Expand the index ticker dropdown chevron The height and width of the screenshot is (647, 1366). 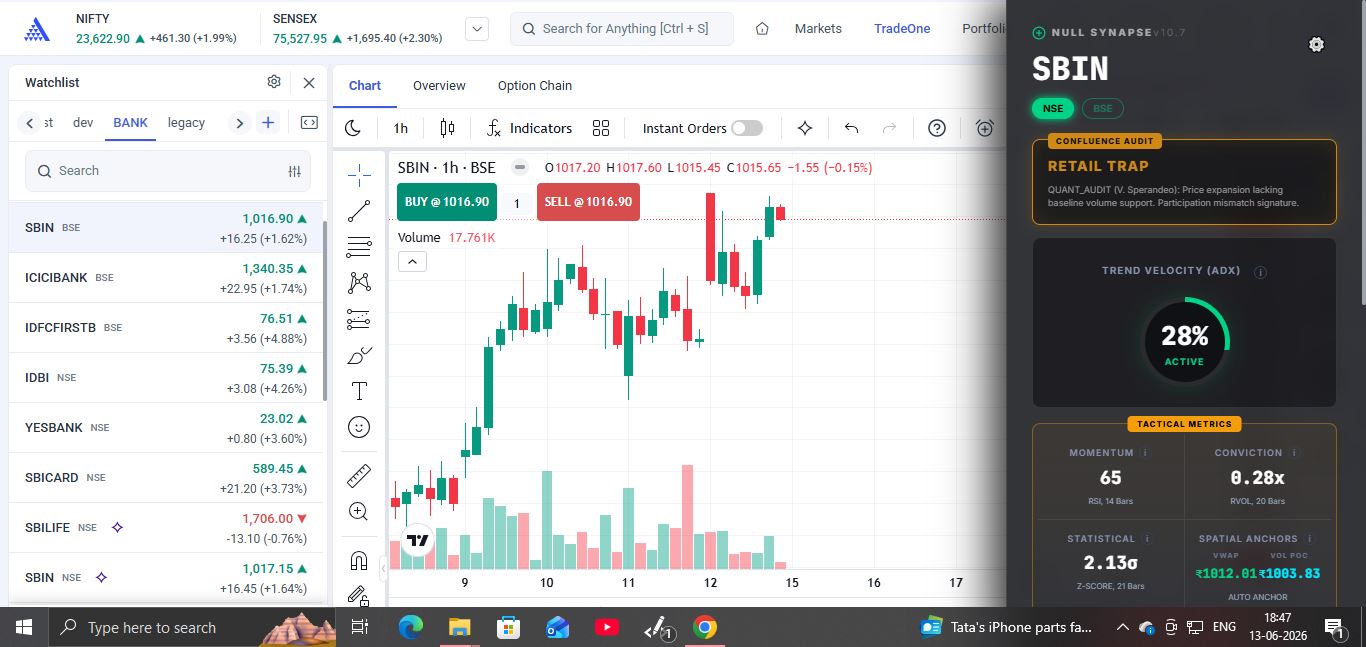click(x=478, y=29)
